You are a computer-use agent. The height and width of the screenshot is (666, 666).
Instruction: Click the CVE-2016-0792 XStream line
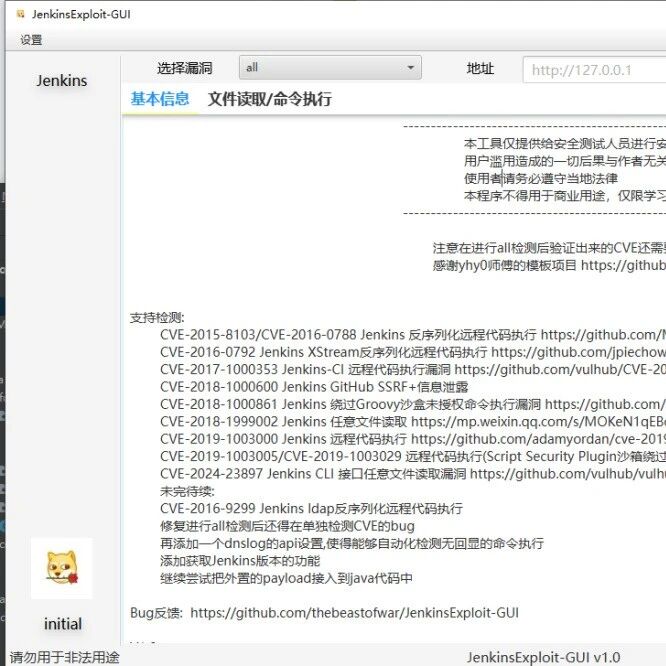coord(413,352)
